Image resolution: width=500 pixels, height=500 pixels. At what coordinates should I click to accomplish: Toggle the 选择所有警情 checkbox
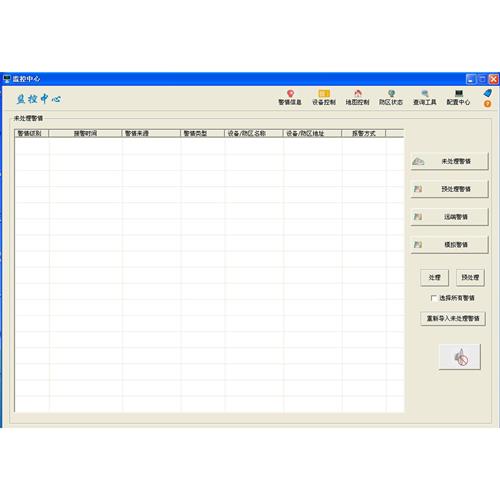click(x=434, y=298)
